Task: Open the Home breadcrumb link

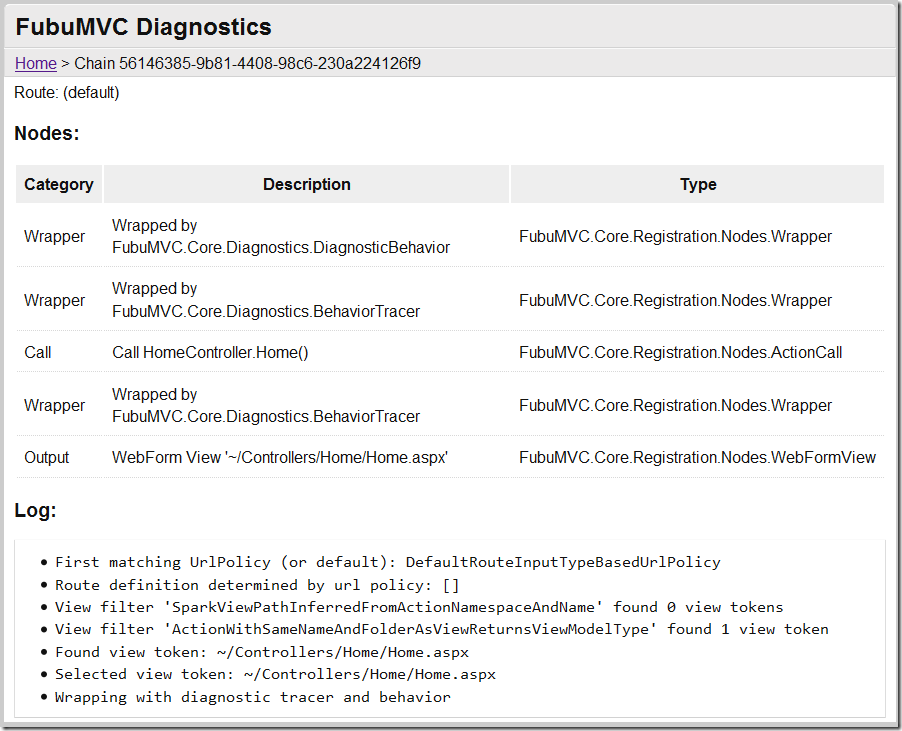Action: [36, 63]
